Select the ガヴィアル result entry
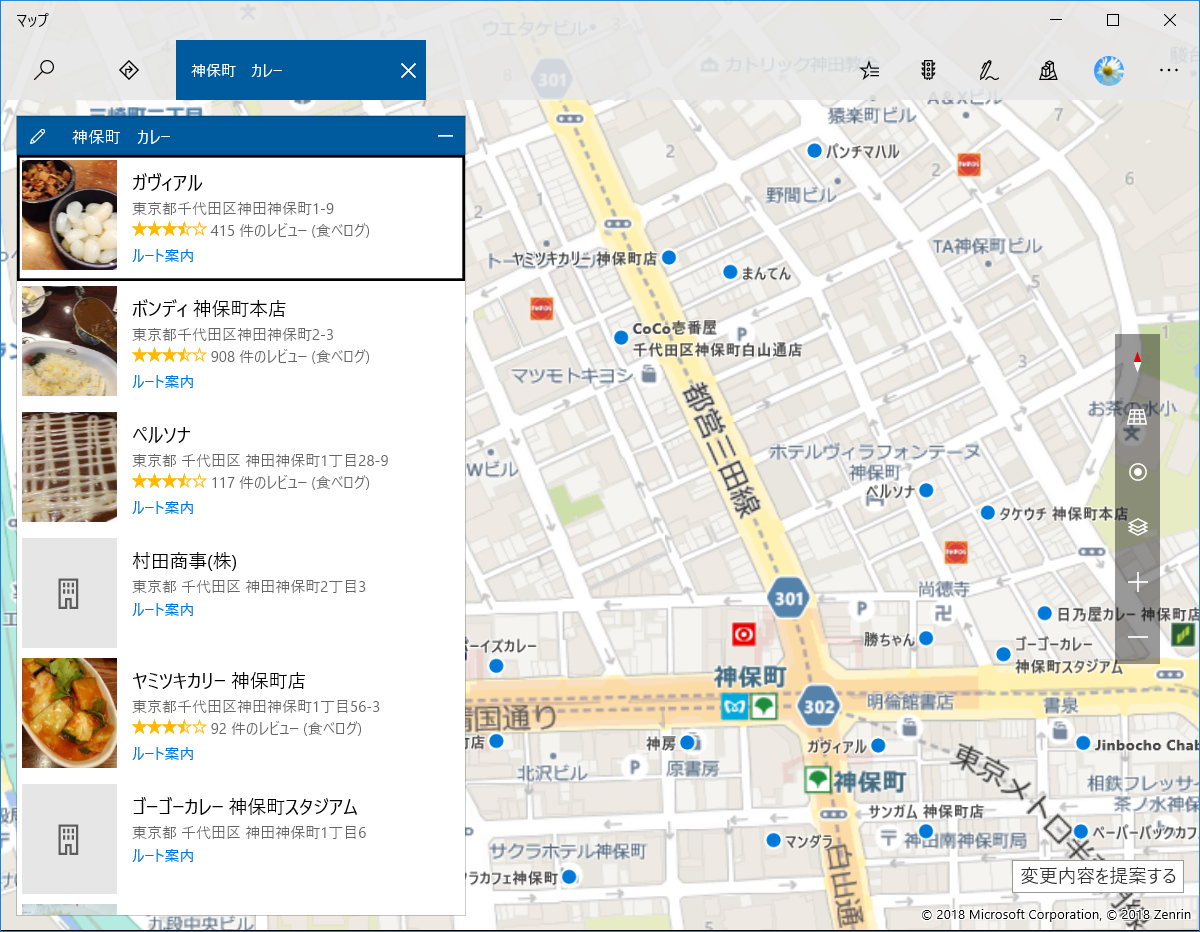The height and width of the screenshot is (932, 1200). click(240, 217)
